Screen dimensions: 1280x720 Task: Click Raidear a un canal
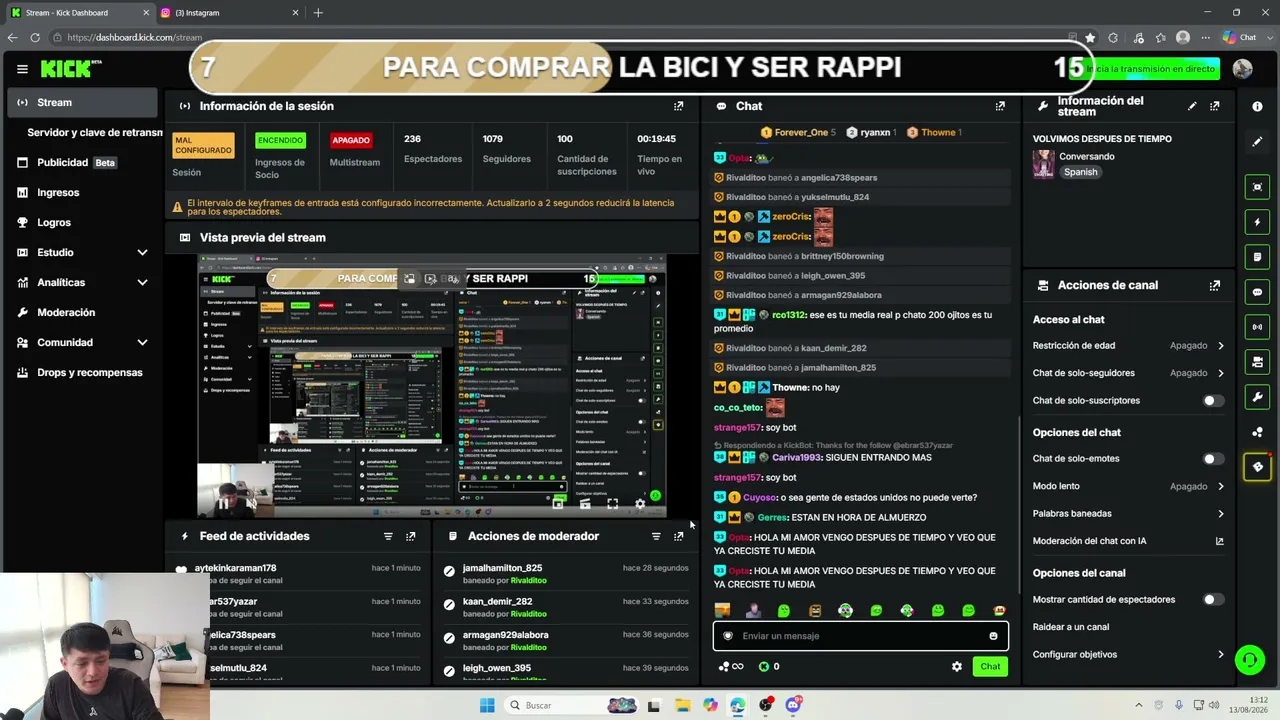(x=1071, y=627)
